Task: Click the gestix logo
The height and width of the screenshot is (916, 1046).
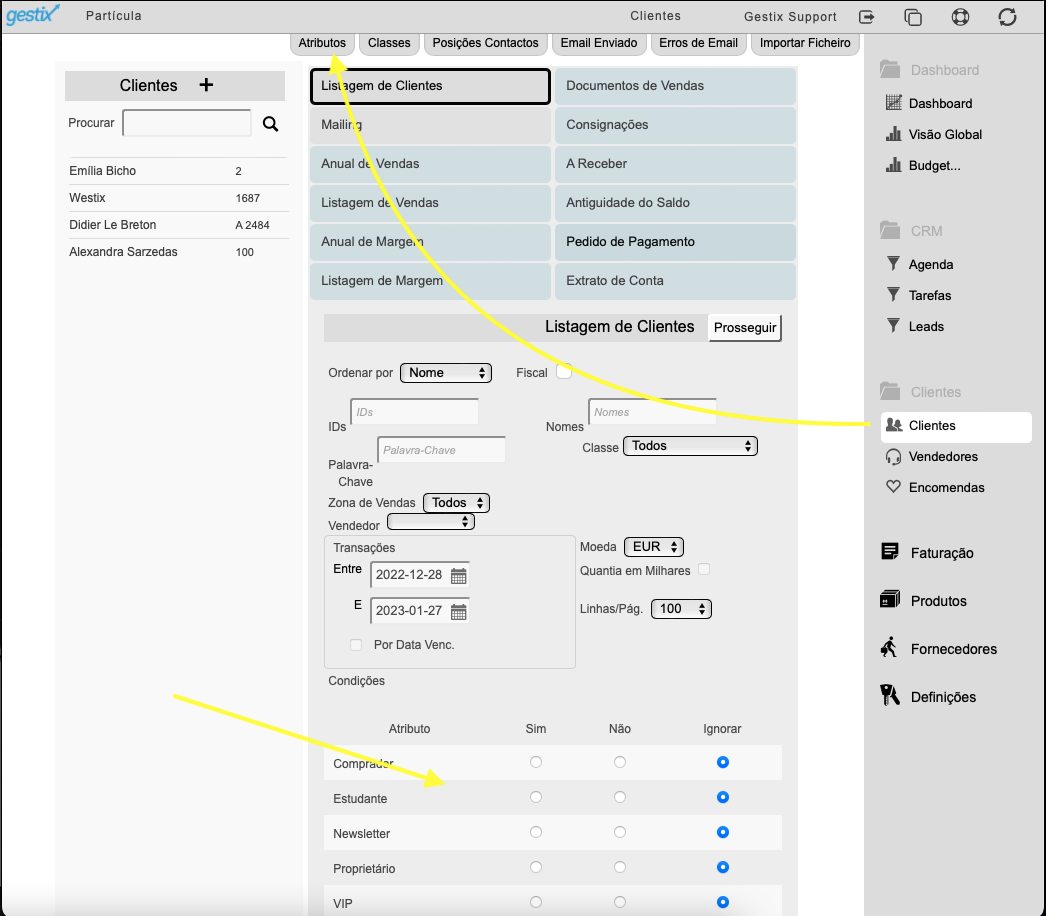Action: [x=33, y=15]
